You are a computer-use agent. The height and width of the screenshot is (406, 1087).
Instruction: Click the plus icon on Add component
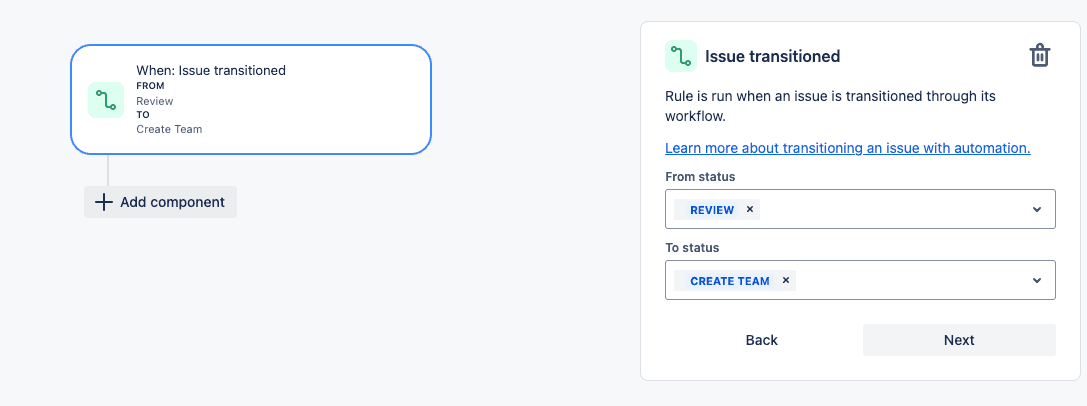point(103,202)
